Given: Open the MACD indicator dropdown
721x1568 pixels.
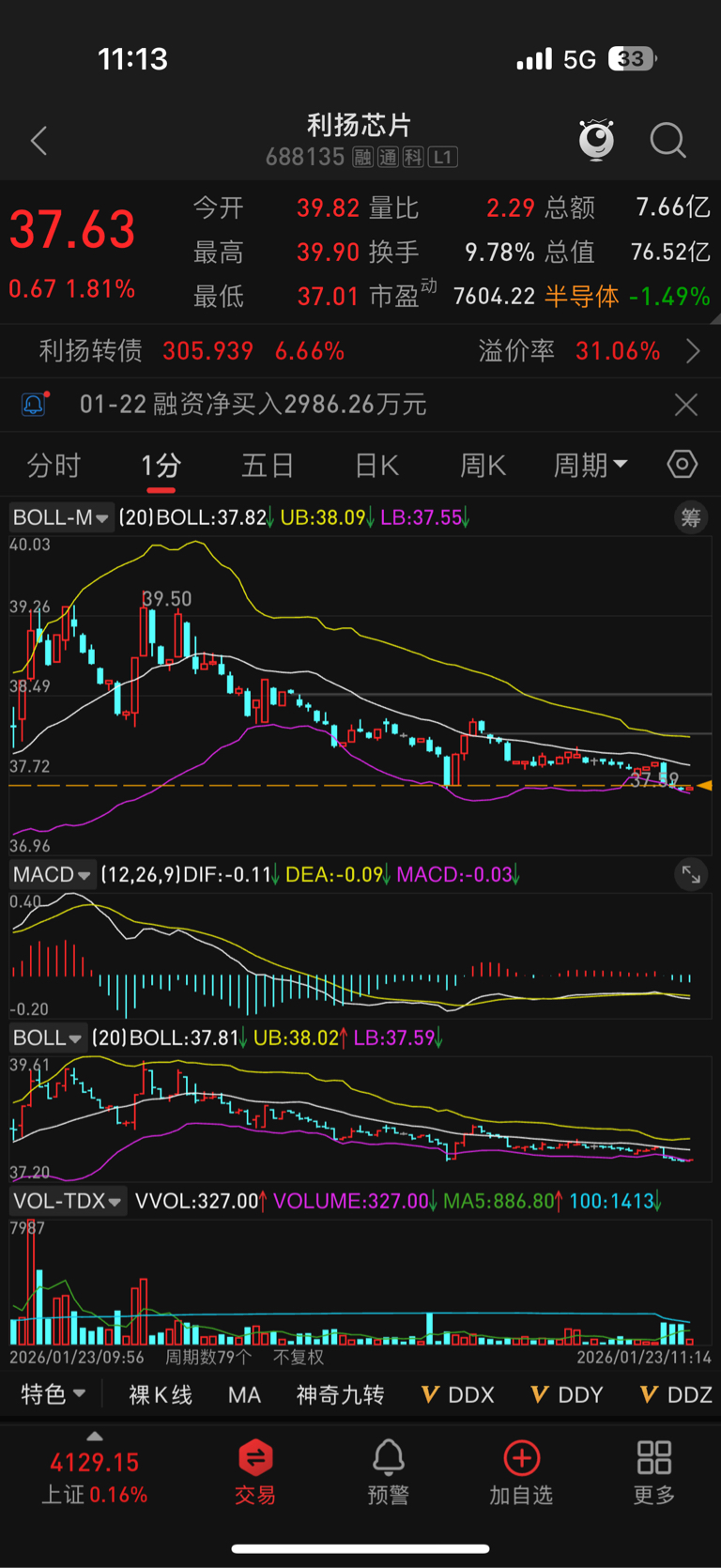Looking at the screenshot, I should [x=52, y=874].
